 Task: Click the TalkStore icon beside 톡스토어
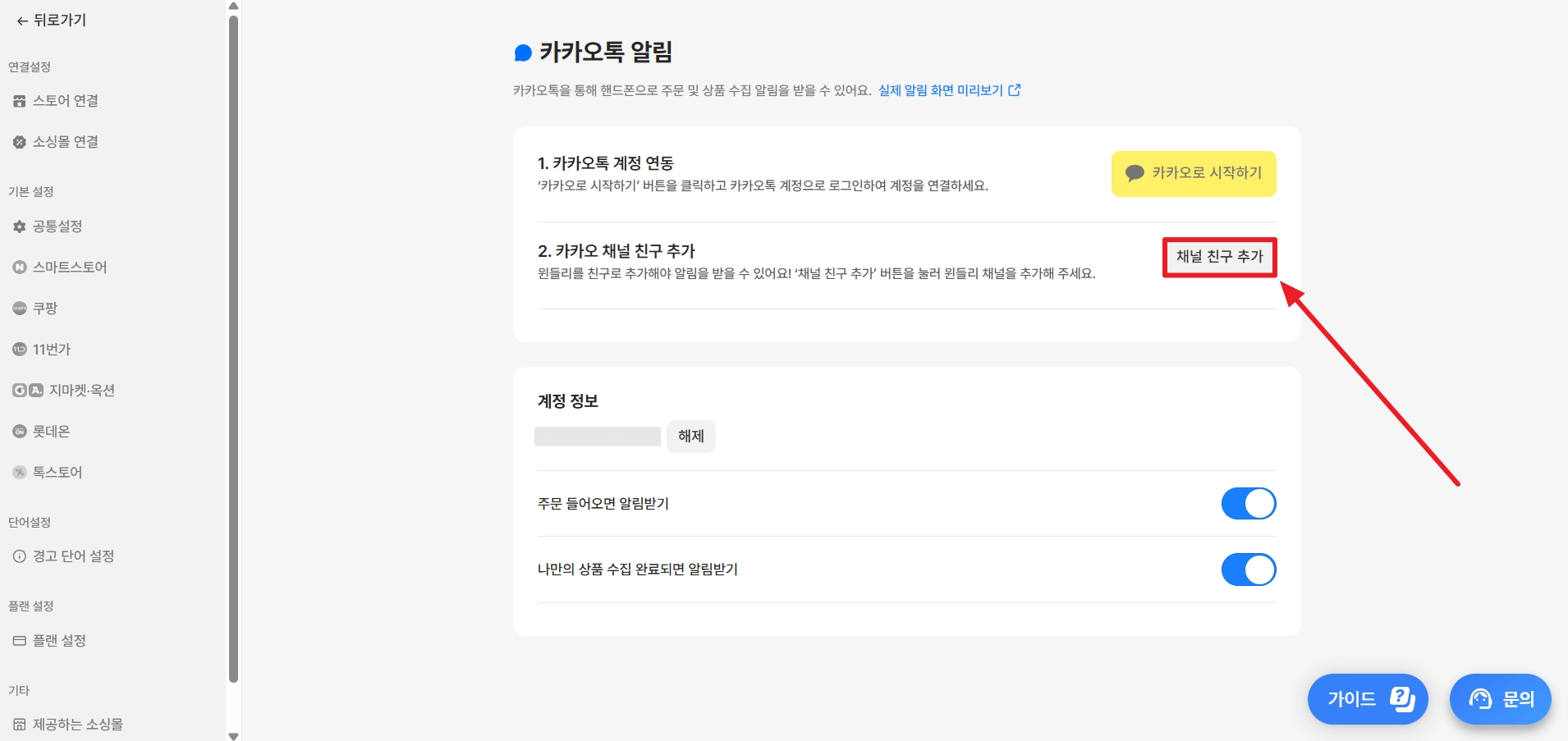point(20,473)
